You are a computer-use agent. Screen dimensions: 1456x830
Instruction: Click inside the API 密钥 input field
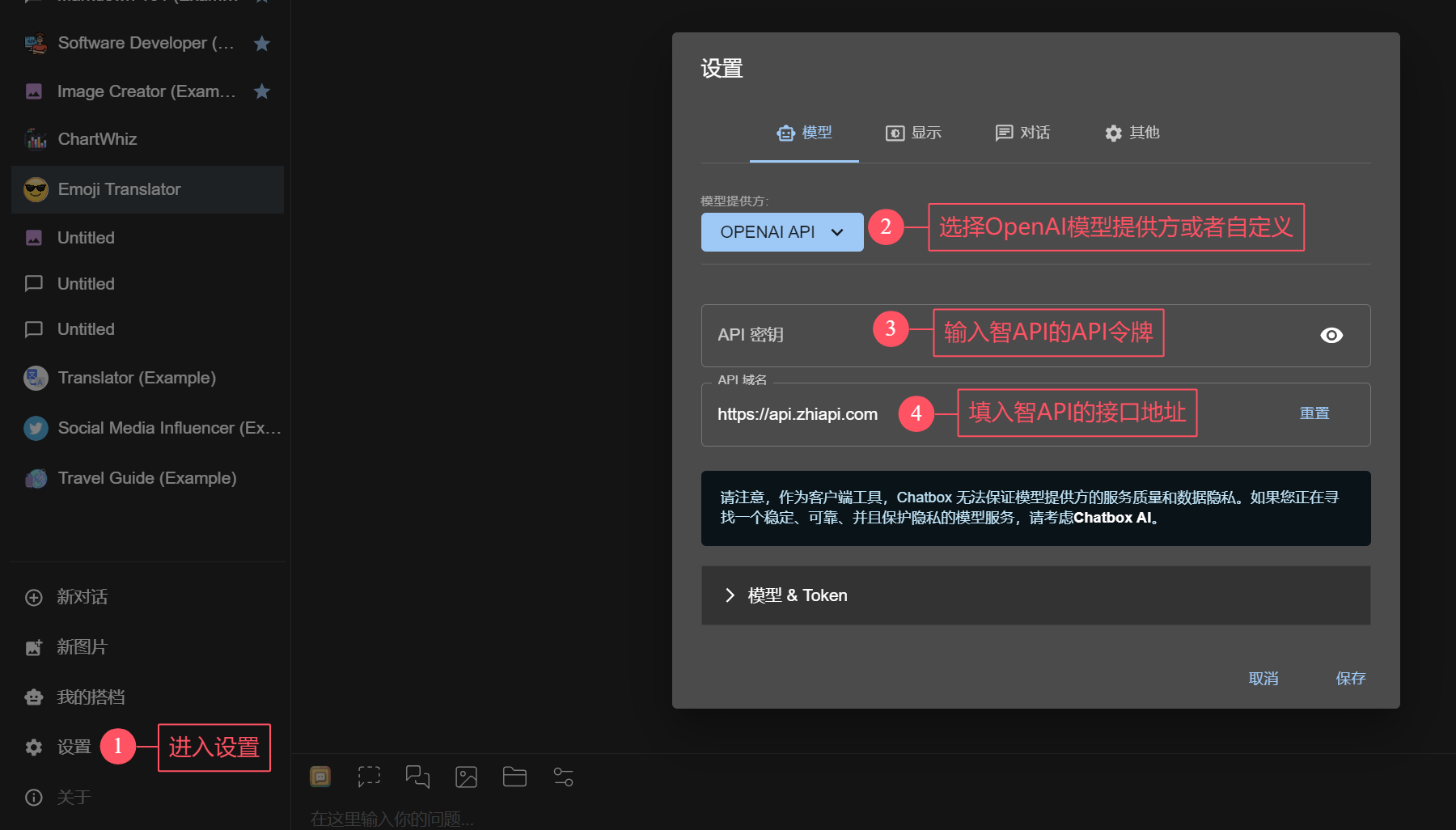(1035, 336)
